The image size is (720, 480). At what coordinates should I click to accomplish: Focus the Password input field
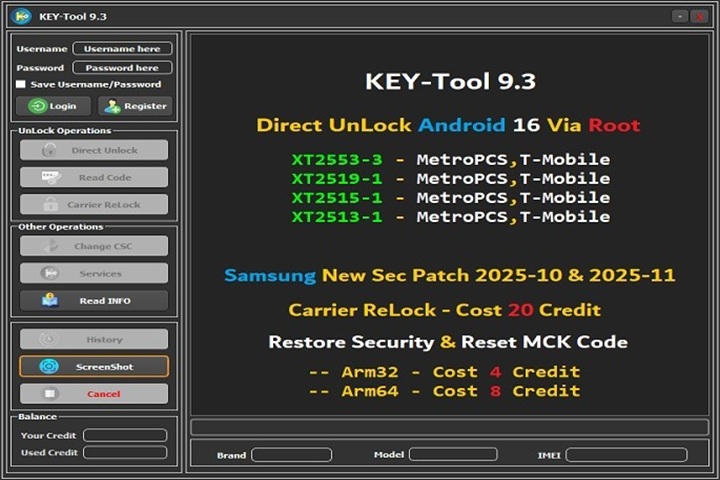point(122,68)
